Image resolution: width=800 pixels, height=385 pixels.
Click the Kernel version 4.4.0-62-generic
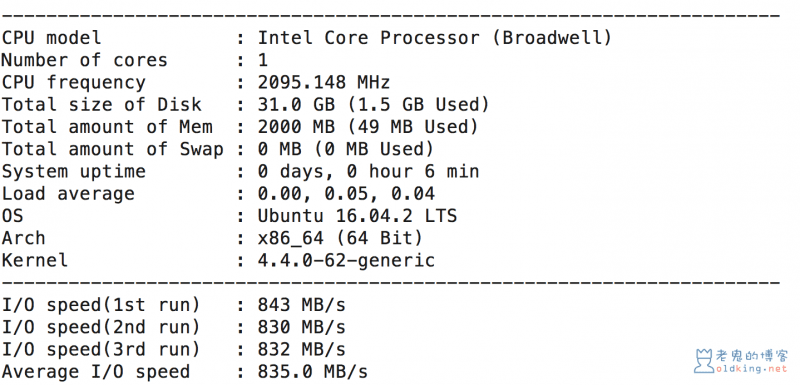coord(346,261)
